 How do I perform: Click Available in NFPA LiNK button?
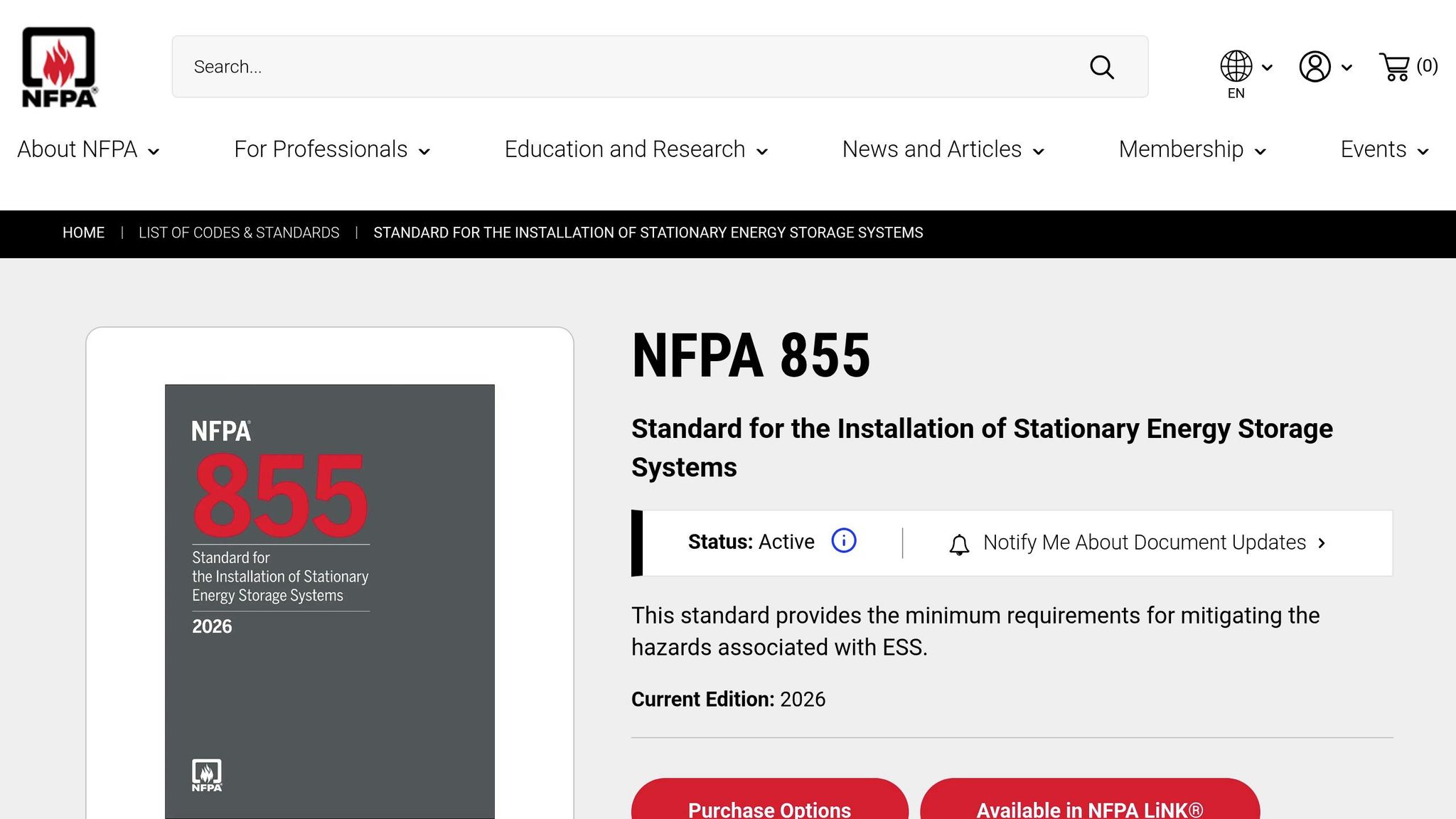pos(1090,799)
